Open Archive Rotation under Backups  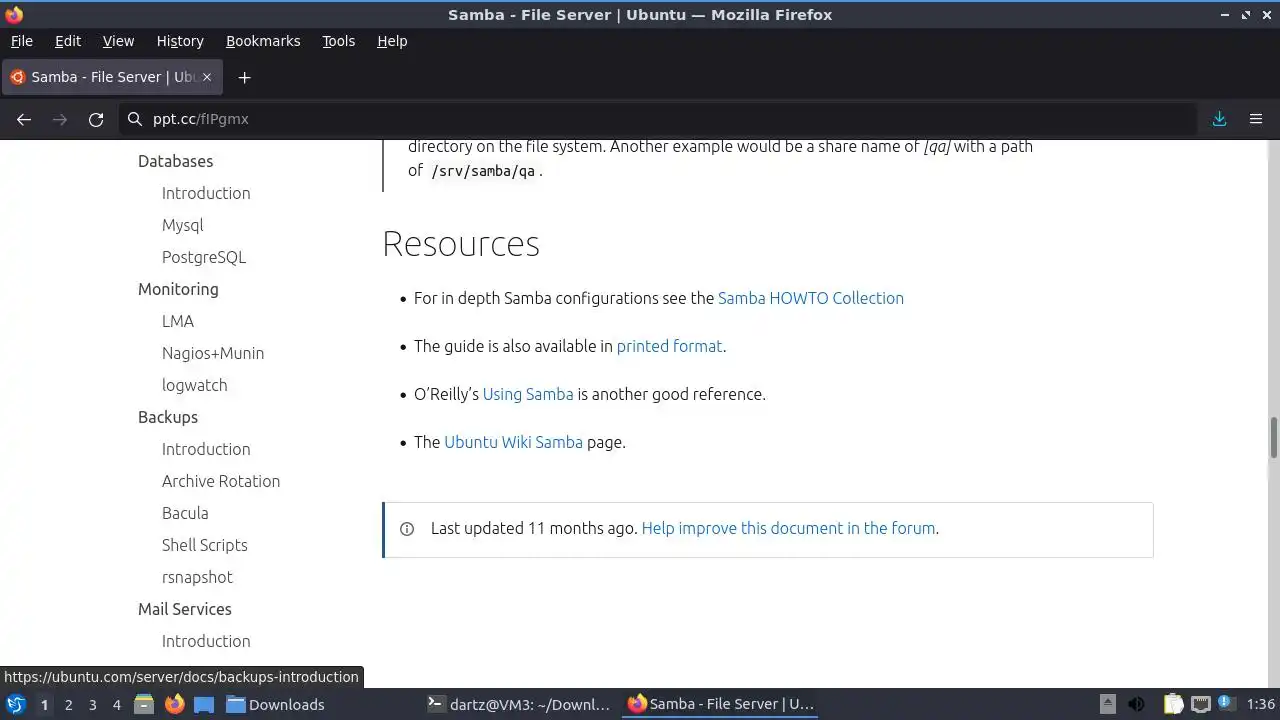(221, 481)
